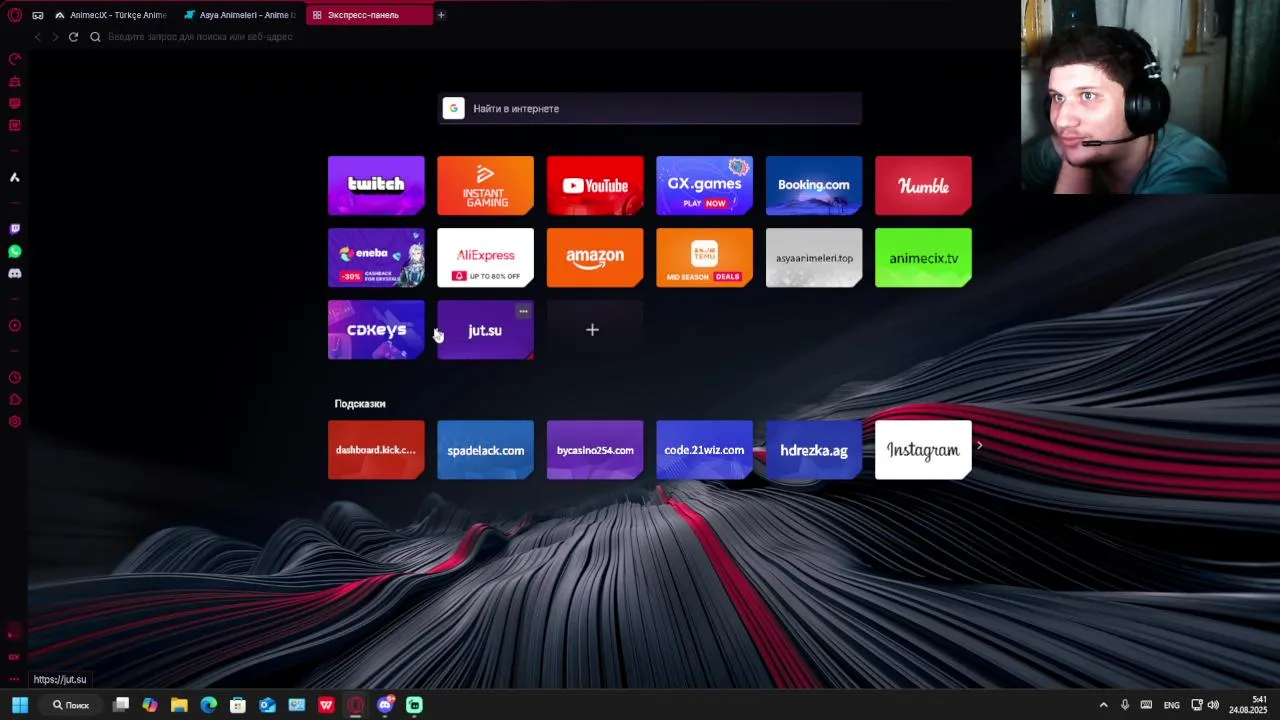The image size is (1280, 720).
Task: Open Discord in the sidebar
Action: pos(14,273)
